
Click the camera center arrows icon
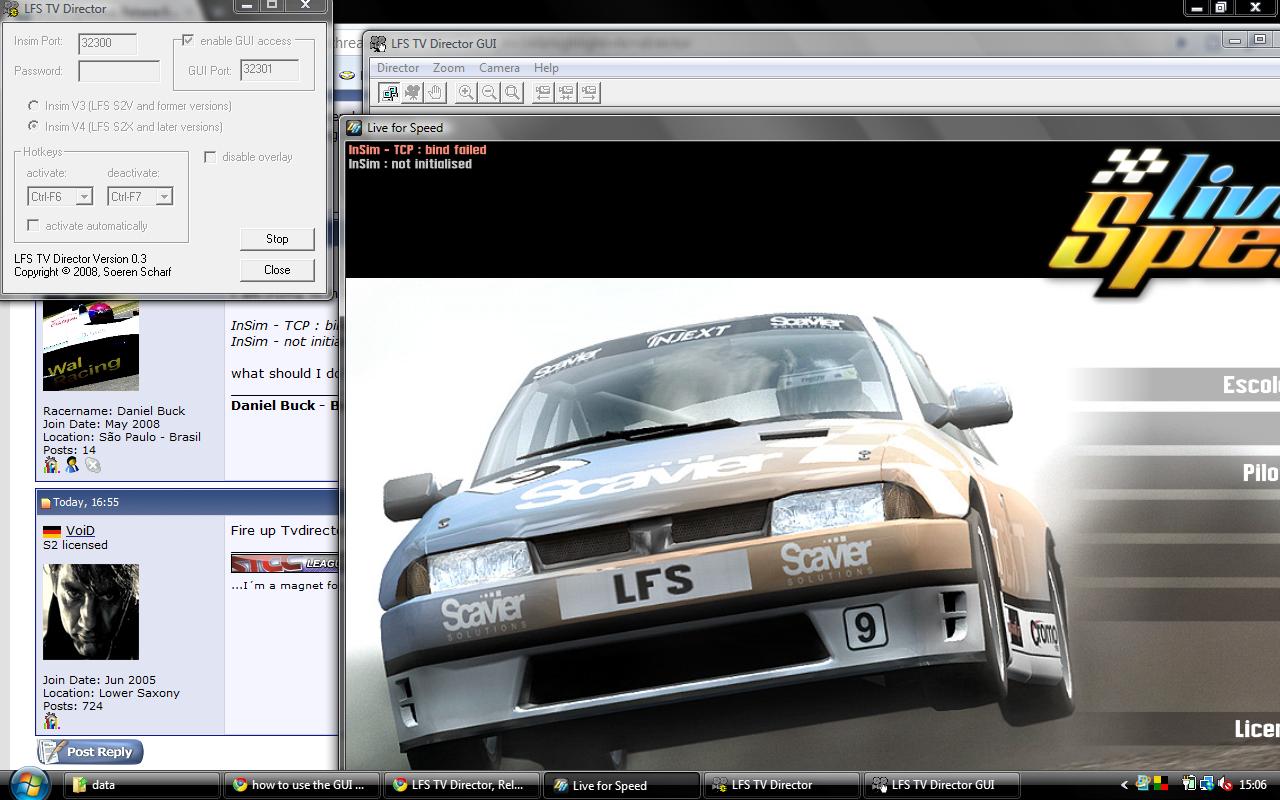click(566, 92)
